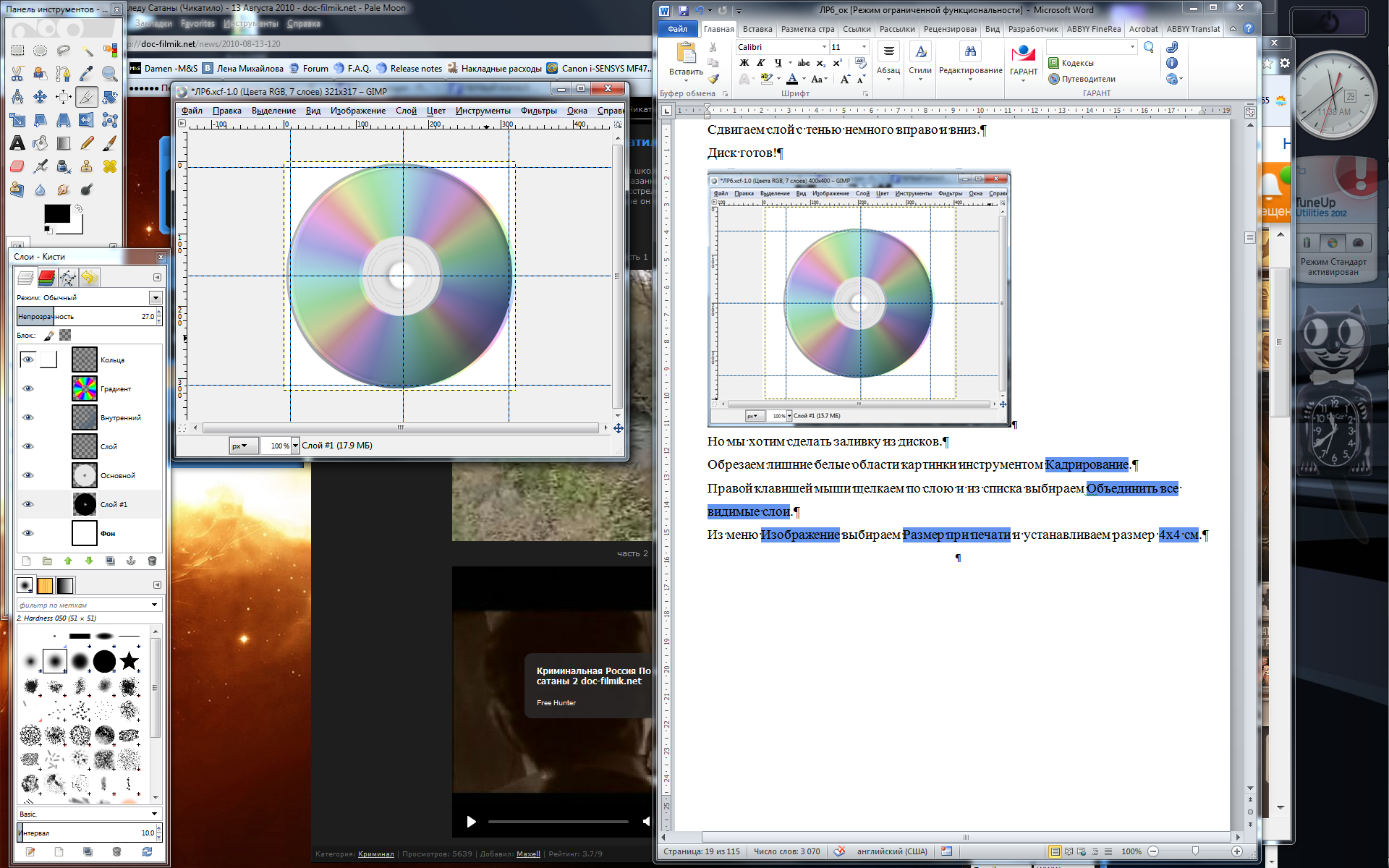
Task: Select the Paintbrush tool
Action: click(110, 143)
